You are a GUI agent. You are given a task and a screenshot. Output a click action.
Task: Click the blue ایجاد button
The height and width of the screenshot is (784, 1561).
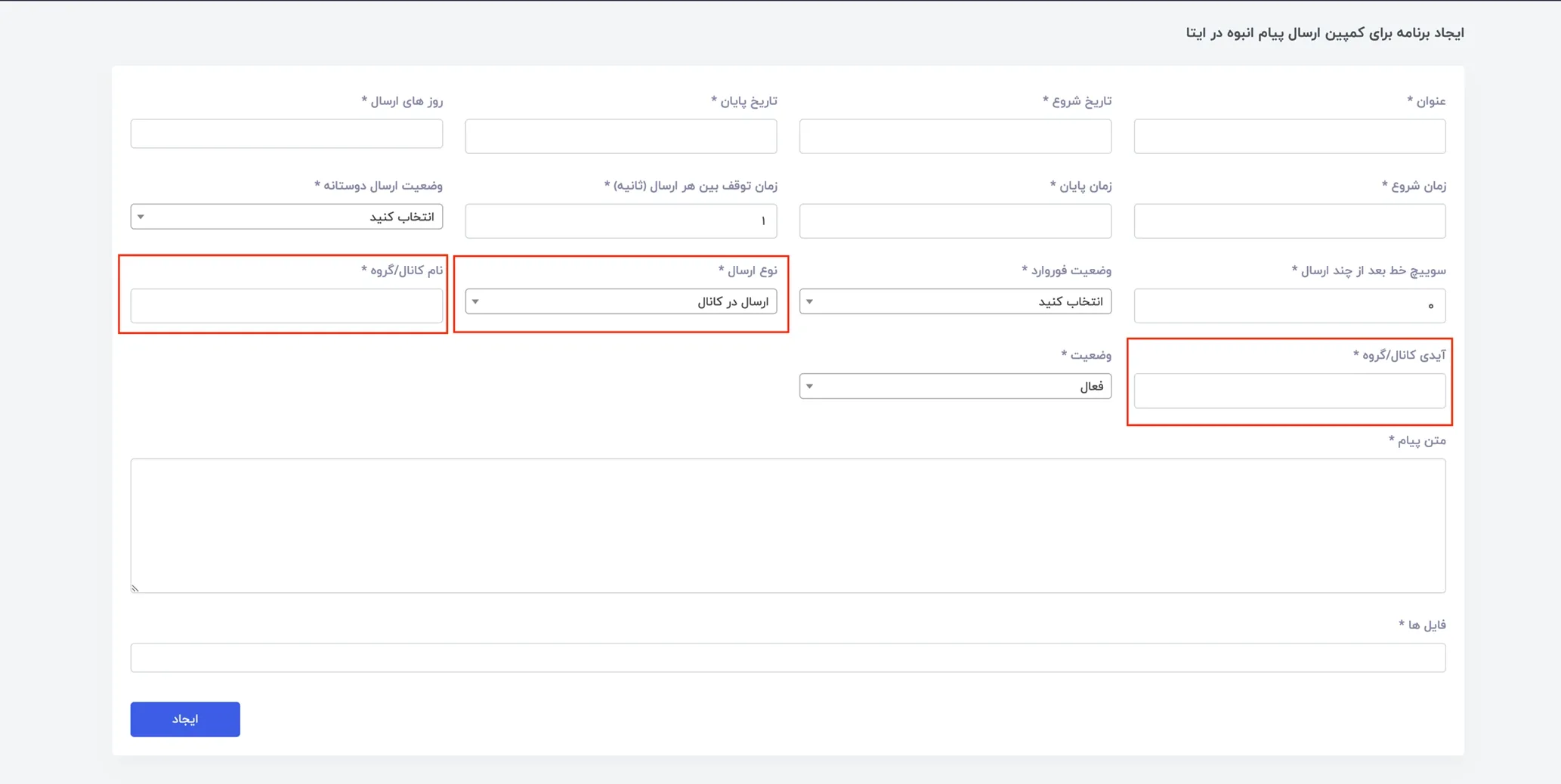click(185, 719)
